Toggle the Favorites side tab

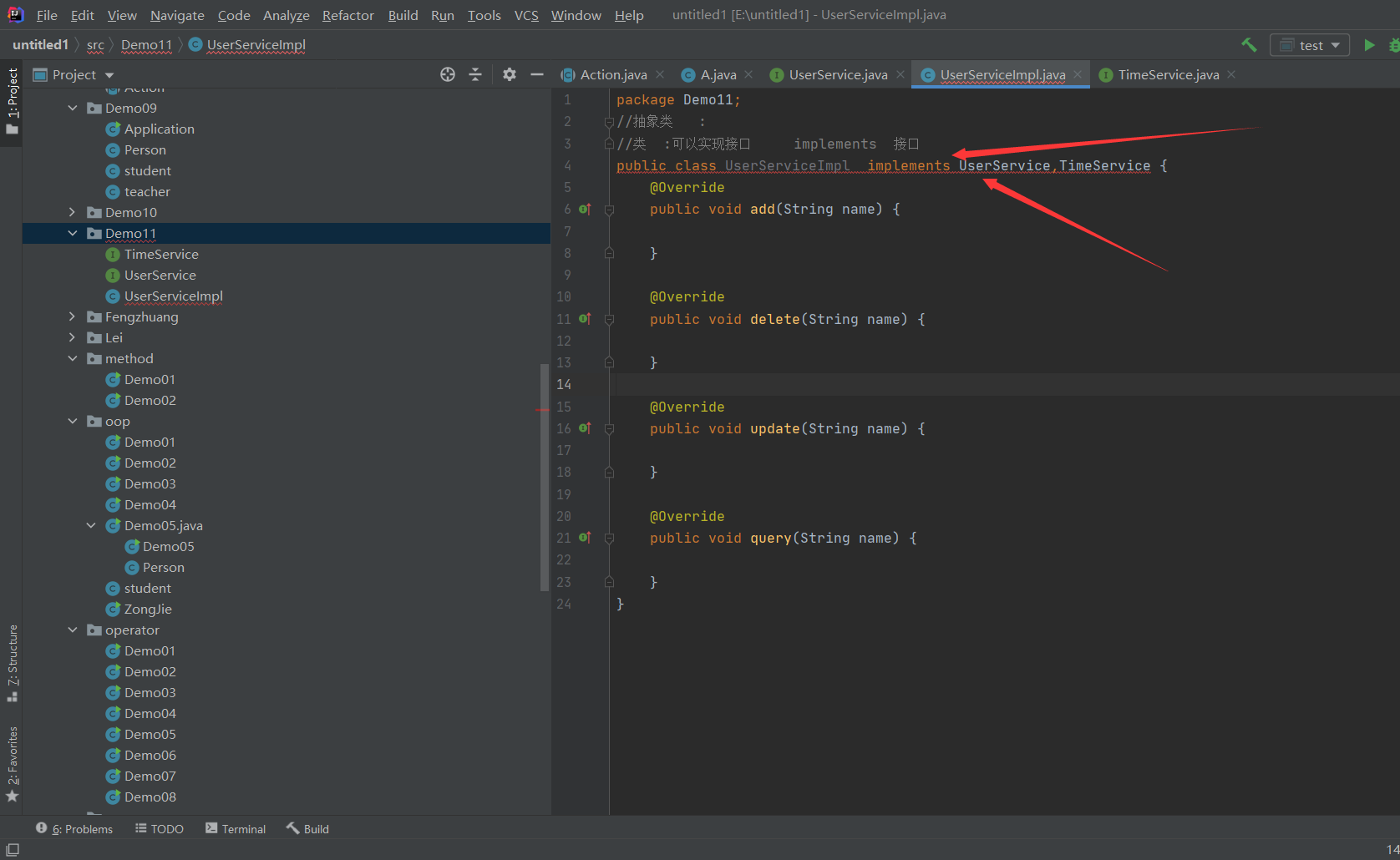coord(12,764)
